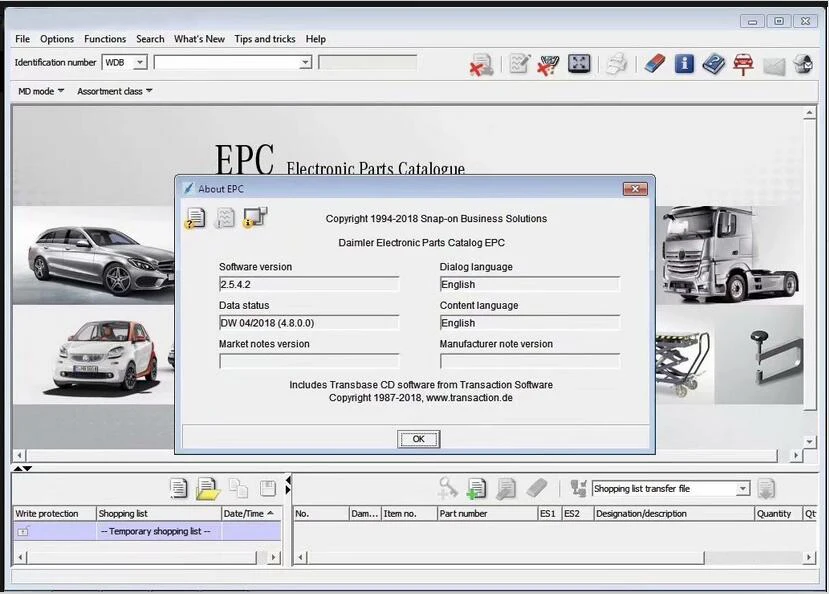This screenshot has height=594, width=829.
Task: Click the computer info icon in About EPC dialog
Action: [255, 217]
